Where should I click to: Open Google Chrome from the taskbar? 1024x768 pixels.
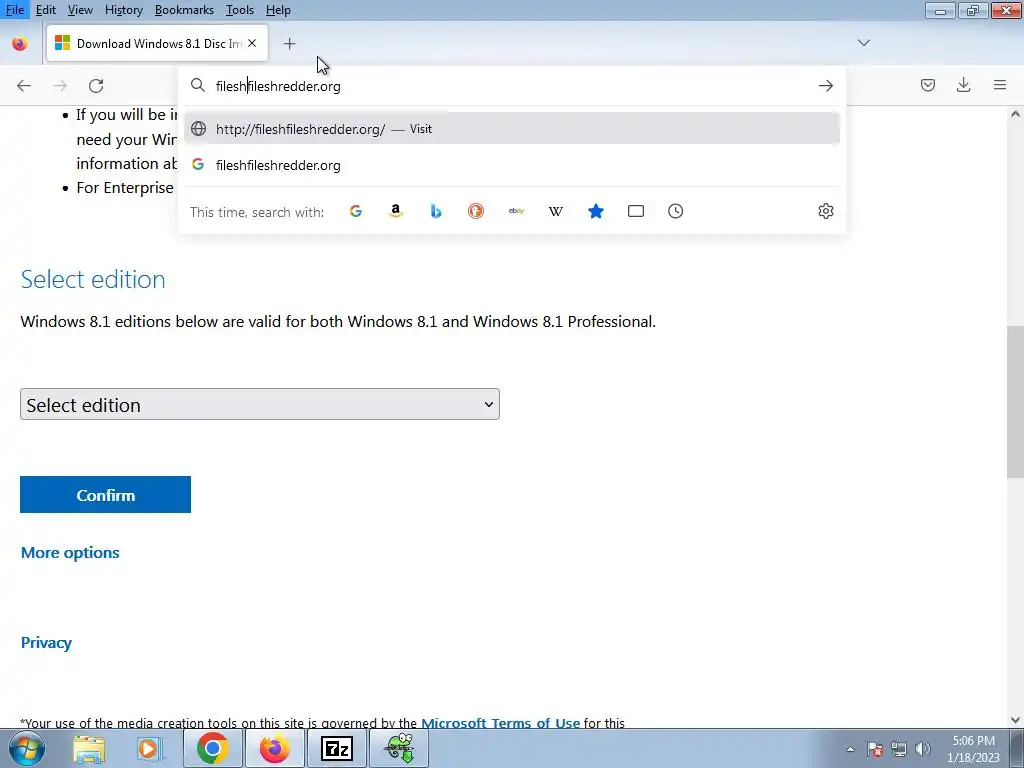(x=212, y=748)
